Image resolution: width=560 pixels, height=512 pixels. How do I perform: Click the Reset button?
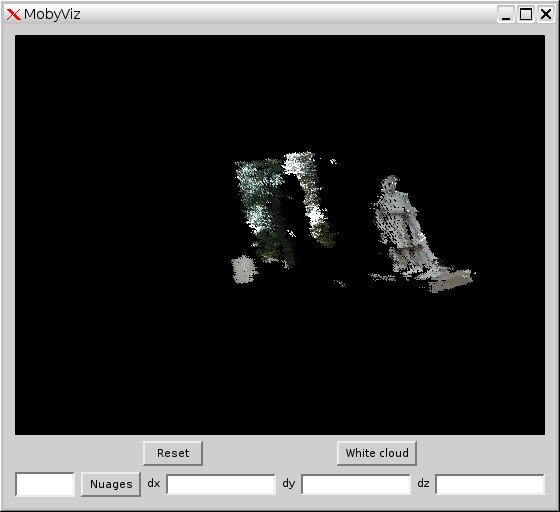tap(173, 453)
